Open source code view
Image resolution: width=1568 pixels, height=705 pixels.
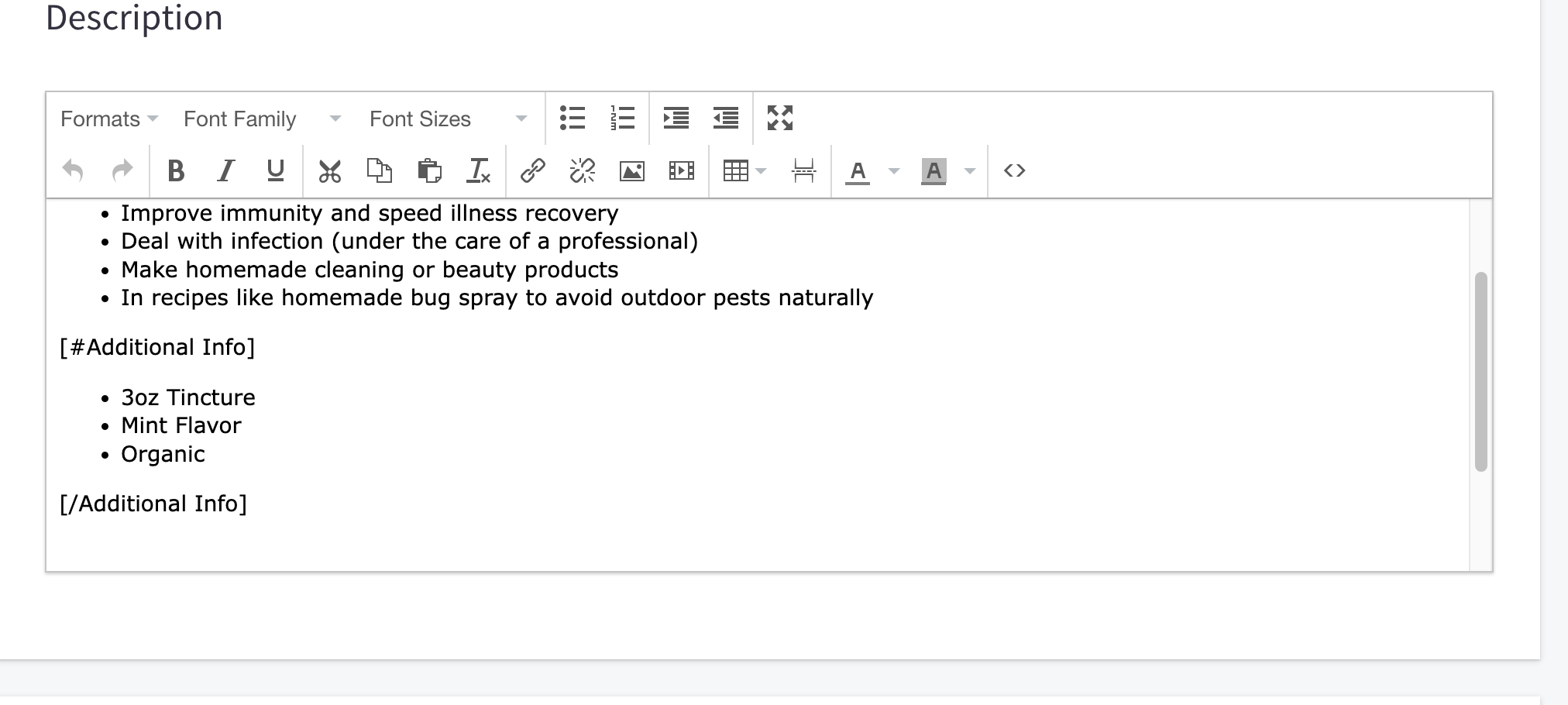[1014, 170]
